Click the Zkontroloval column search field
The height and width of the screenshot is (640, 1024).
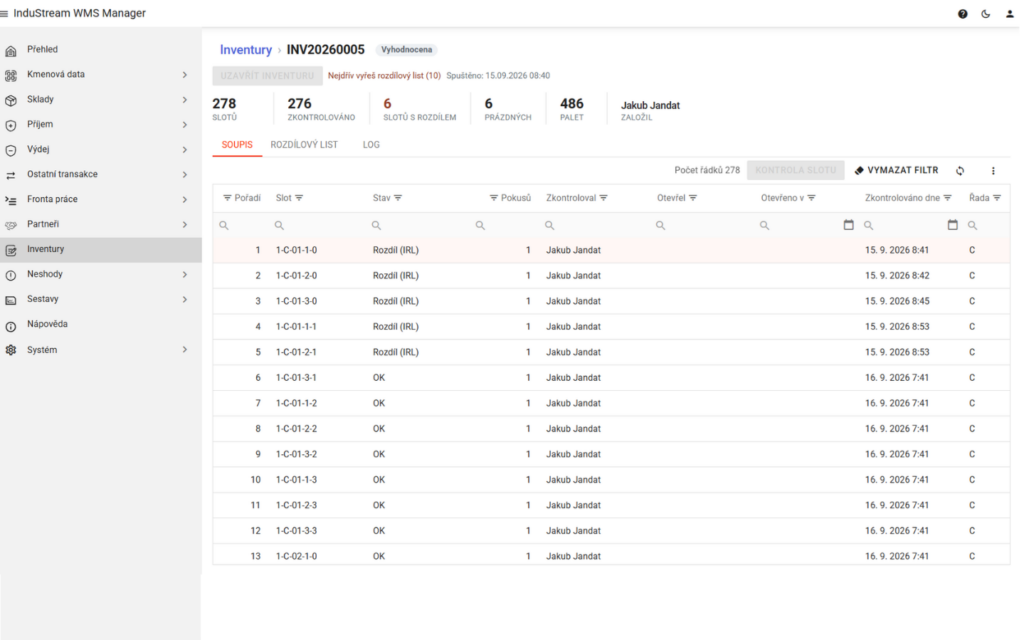click(596, 225)
